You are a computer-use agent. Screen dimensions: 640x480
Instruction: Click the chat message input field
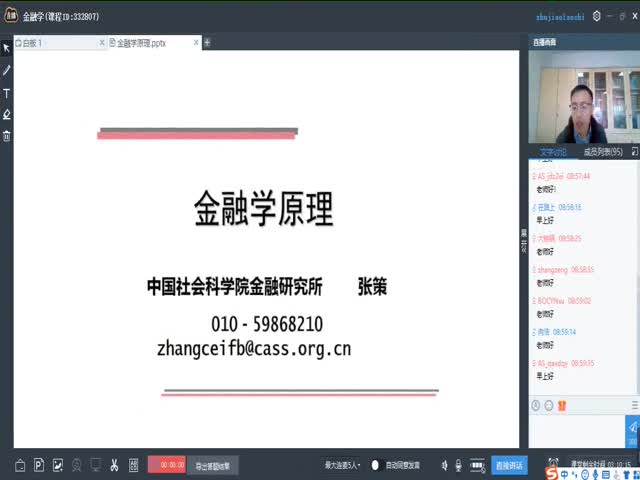point(577,431)
